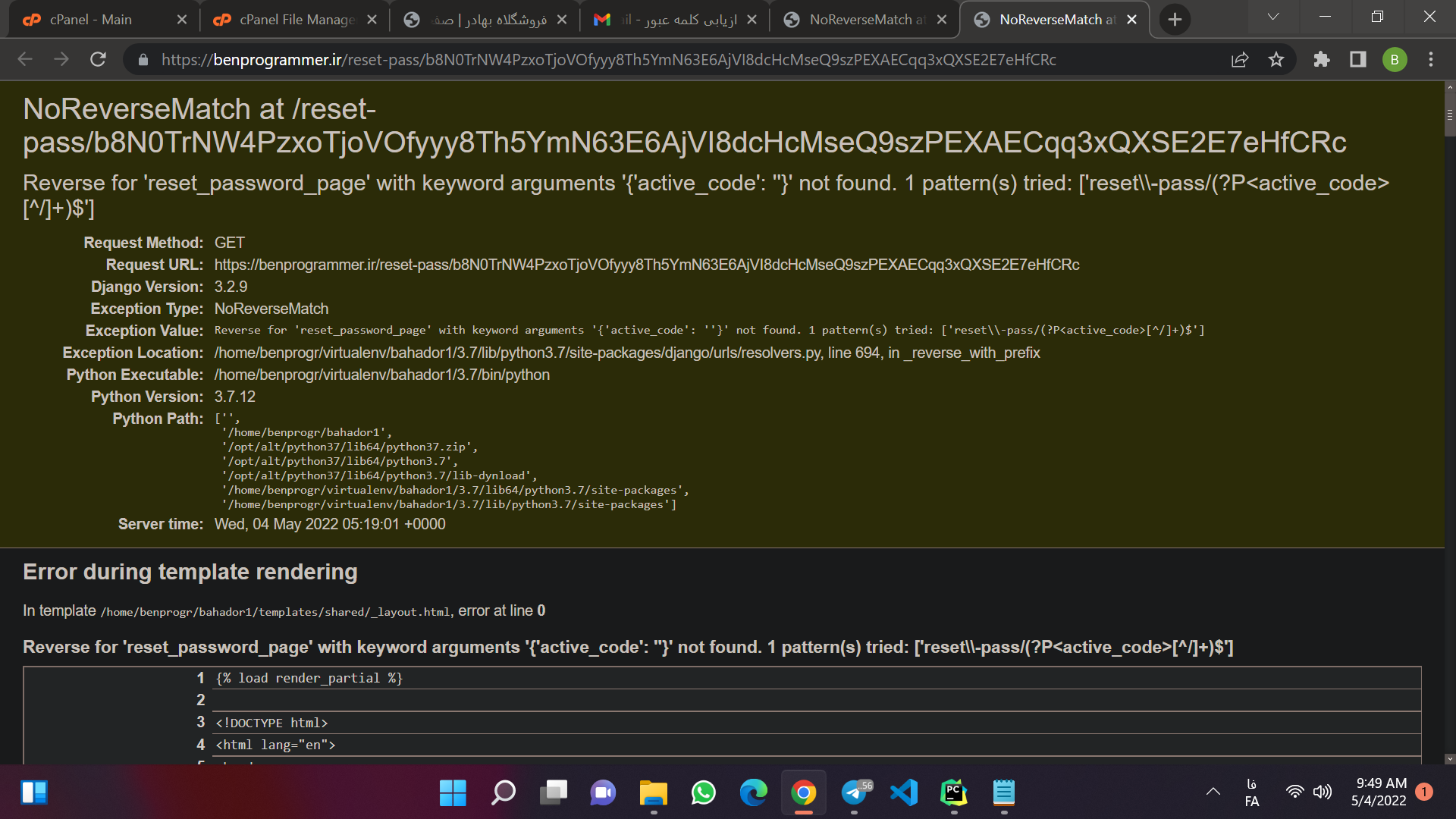Toggle the FA keyboard language indicator
The height and width of the screenshot is (819, 1456).
coord(1252,792)
